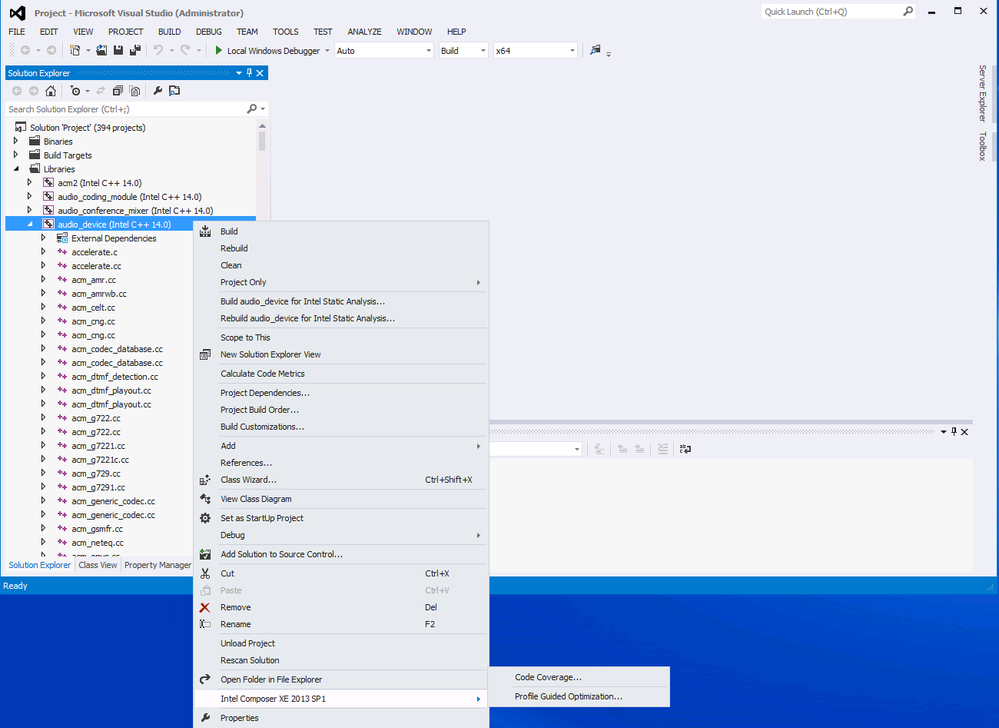Image resolution: width=999 pixels, height=728 pixels.
Task: Open the Project Only submenu
Action: click(341, 282)
